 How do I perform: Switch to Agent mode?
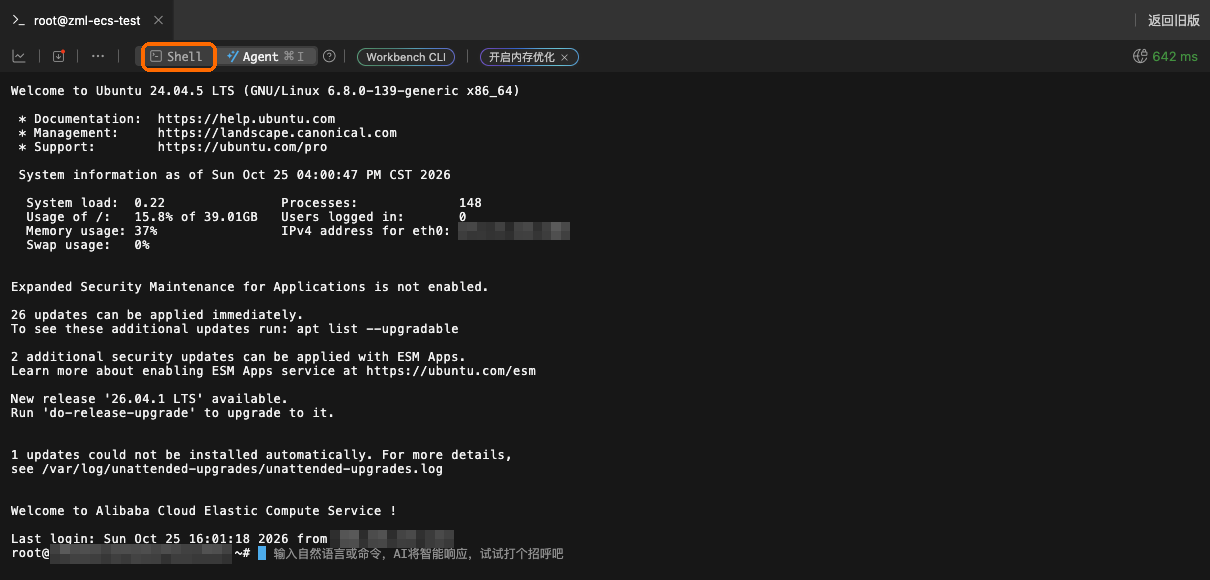[x=267, y=57]
